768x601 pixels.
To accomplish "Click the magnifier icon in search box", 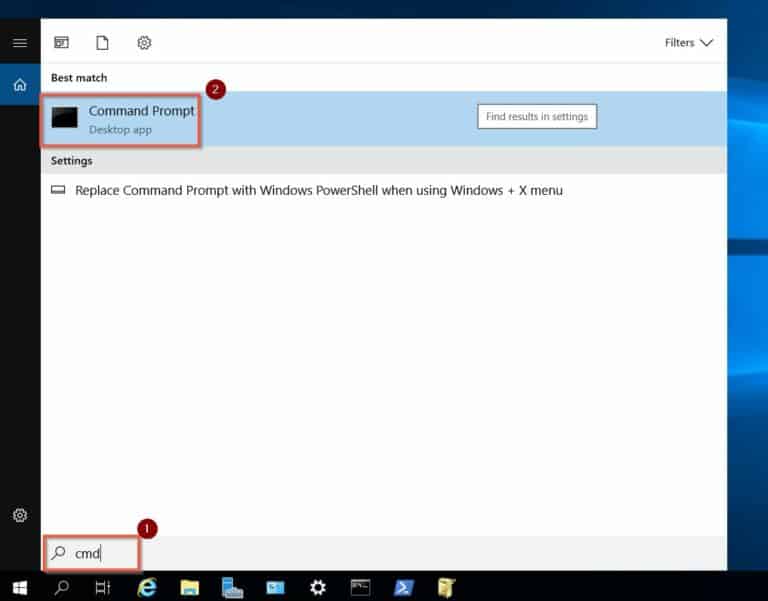I will (x=58, y=553).
